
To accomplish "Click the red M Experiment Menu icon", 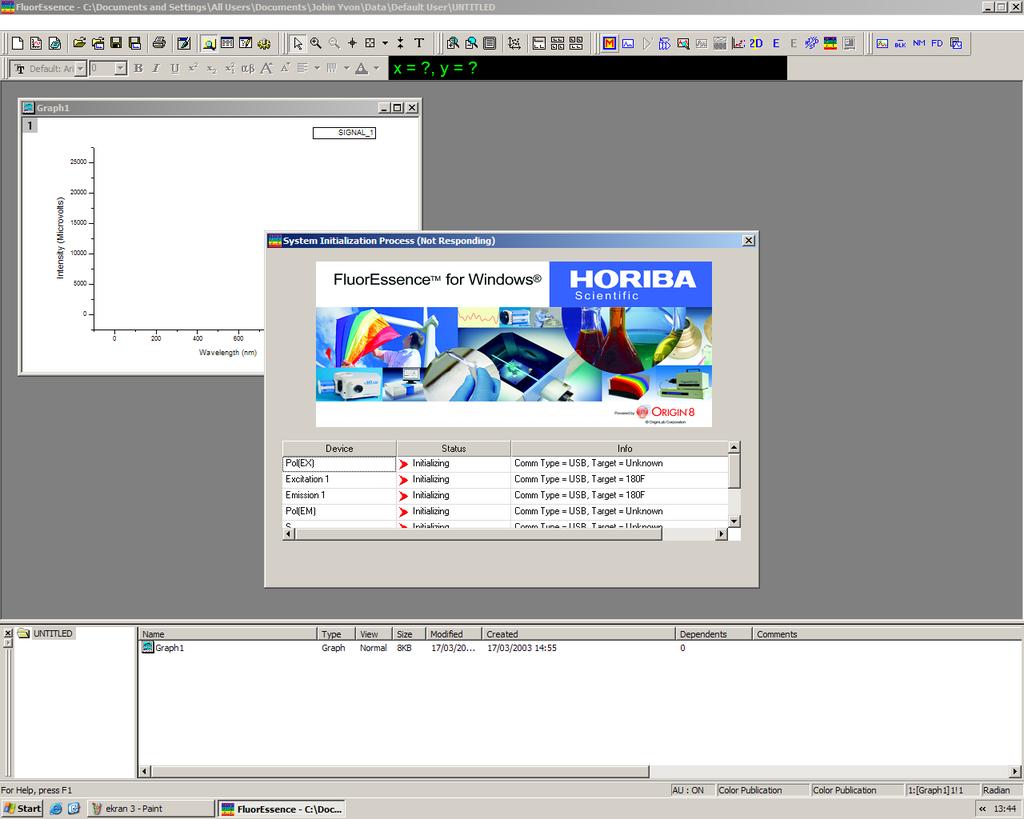I will (609, 43).
